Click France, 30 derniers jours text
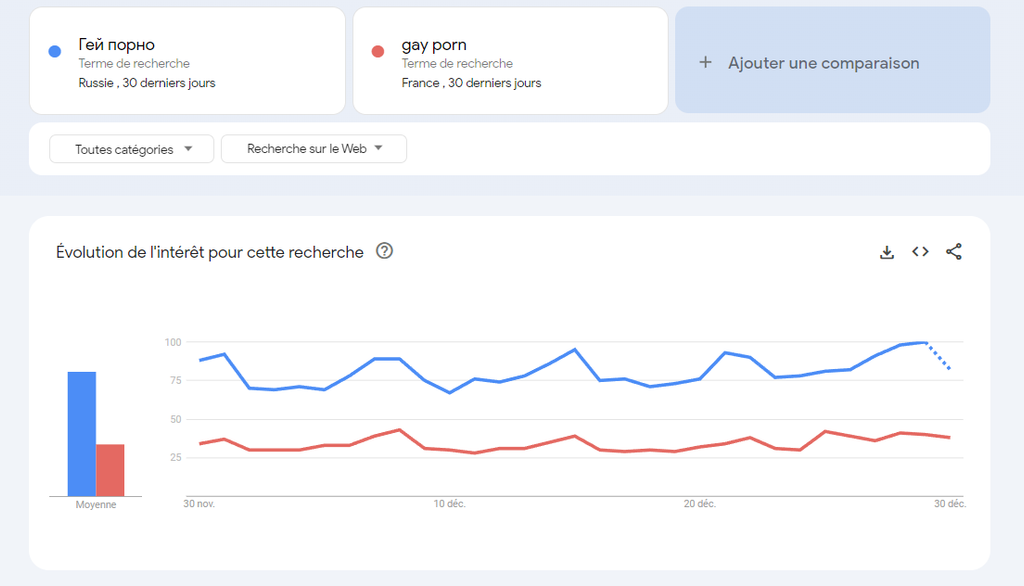The image size is (1024, 586). pyautogui.click(x=471, y=83)
